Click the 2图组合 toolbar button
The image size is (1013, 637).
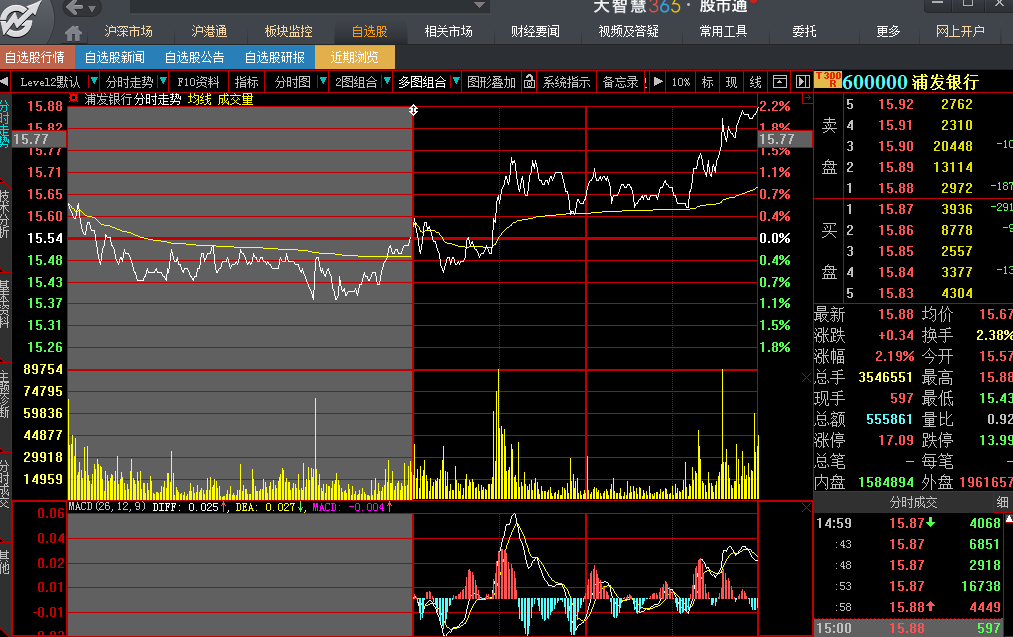[356, 82]
